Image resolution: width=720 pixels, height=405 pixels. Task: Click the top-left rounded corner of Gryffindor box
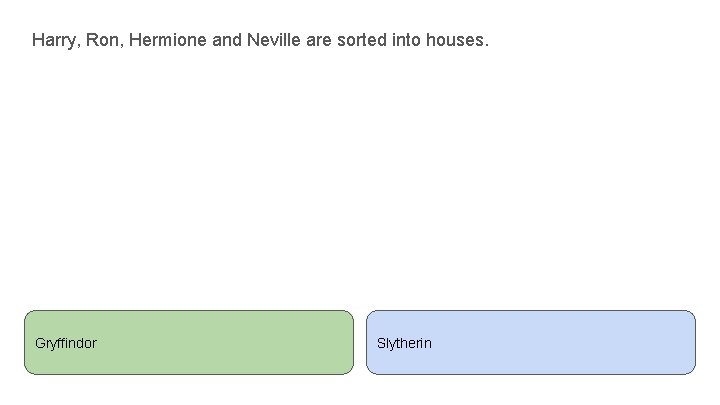click(x=29, y=315)
